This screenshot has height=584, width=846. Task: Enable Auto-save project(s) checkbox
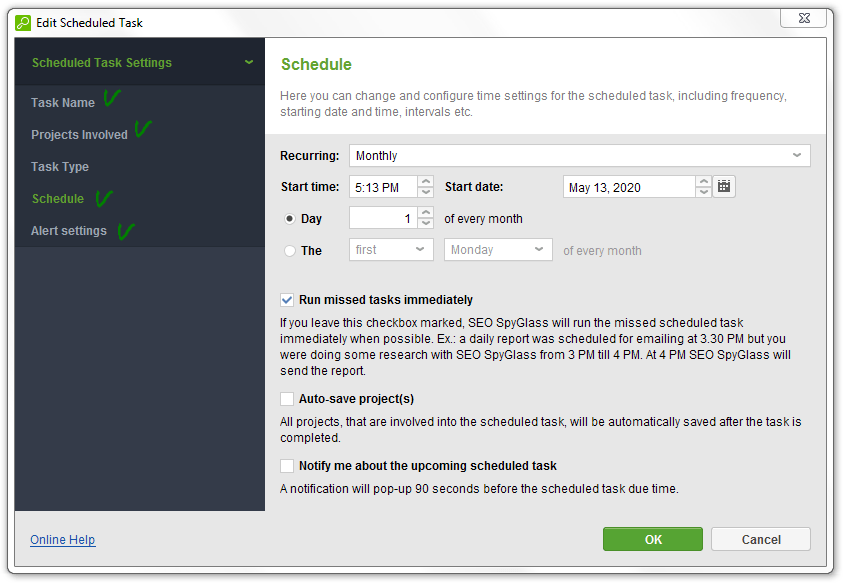287,399
